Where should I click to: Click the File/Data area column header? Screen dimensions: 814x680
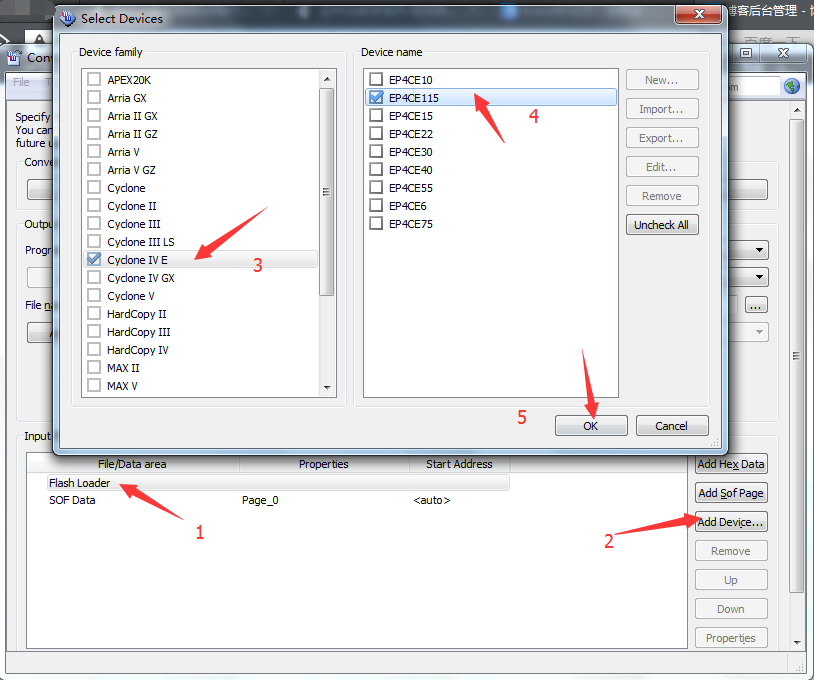(x=132, y=464)
